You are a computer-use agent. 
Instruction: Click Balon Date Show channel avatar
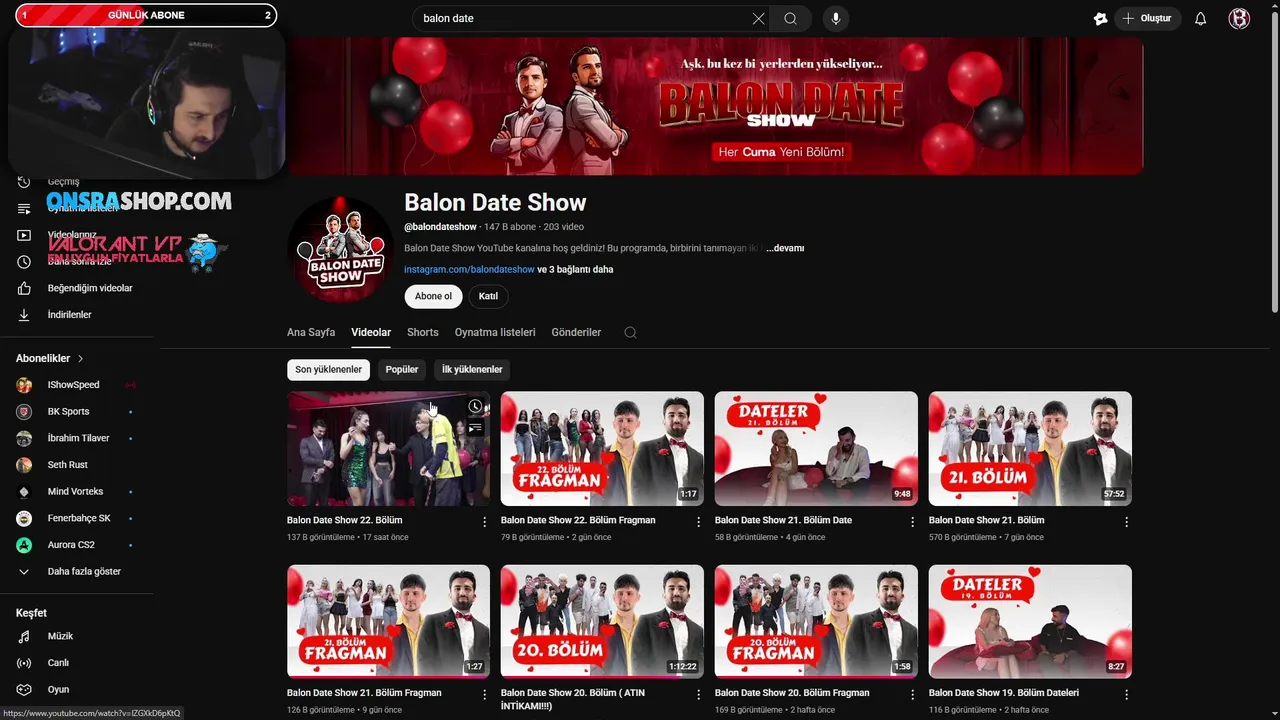340,249
